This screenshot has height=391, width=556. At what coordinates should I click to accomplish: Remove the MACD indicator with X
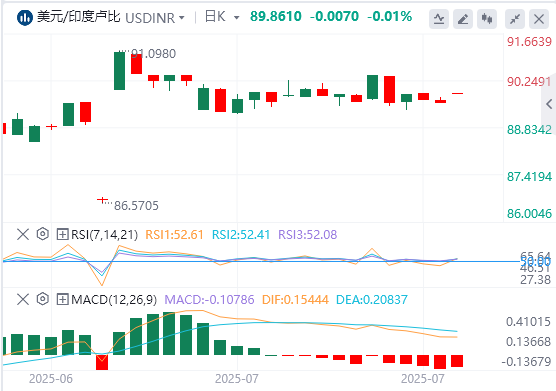tap(23, 300)
